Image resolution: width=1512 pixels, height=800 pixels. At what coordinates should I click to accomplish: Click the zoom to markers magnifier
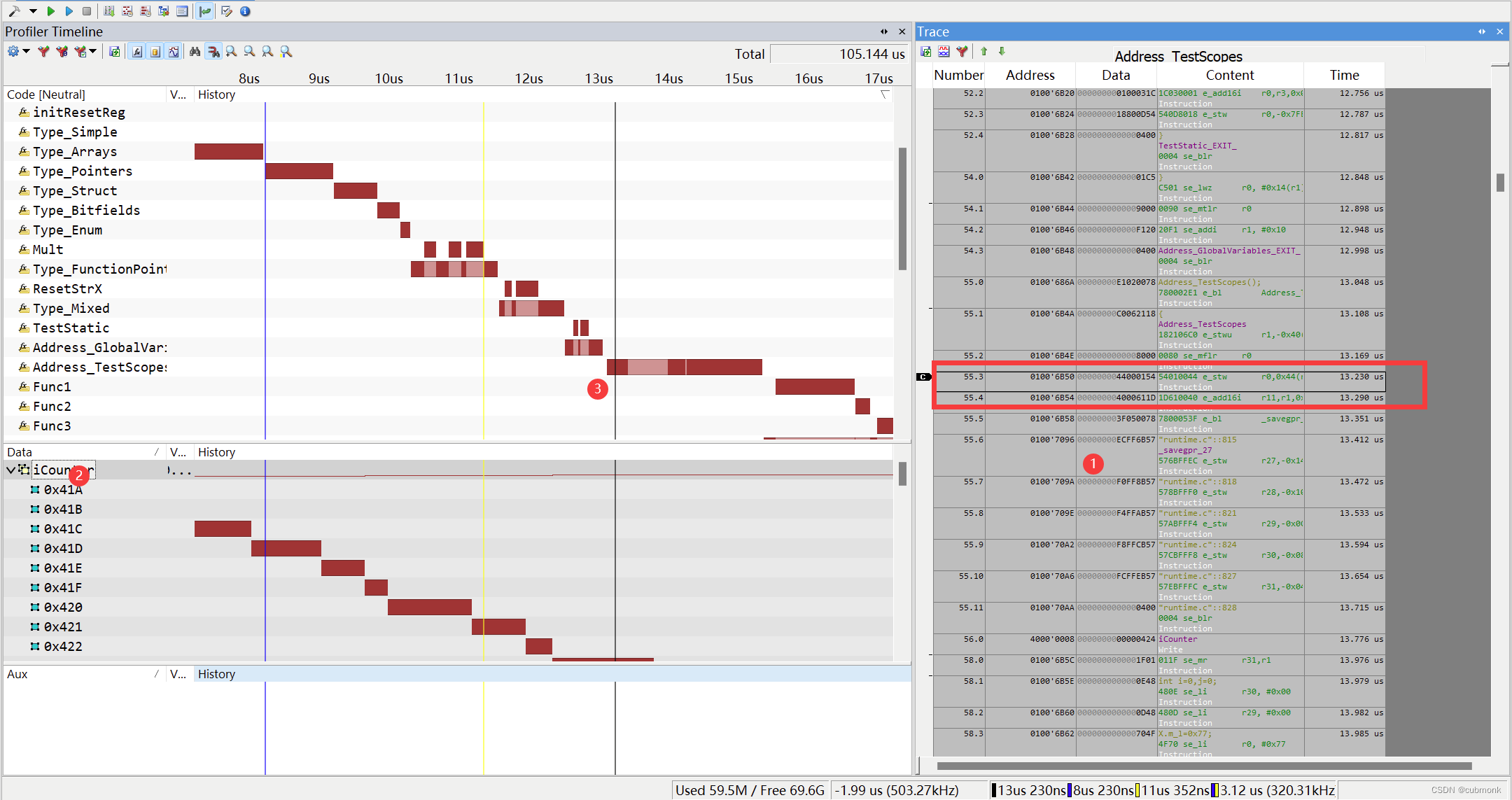point(286,51)
